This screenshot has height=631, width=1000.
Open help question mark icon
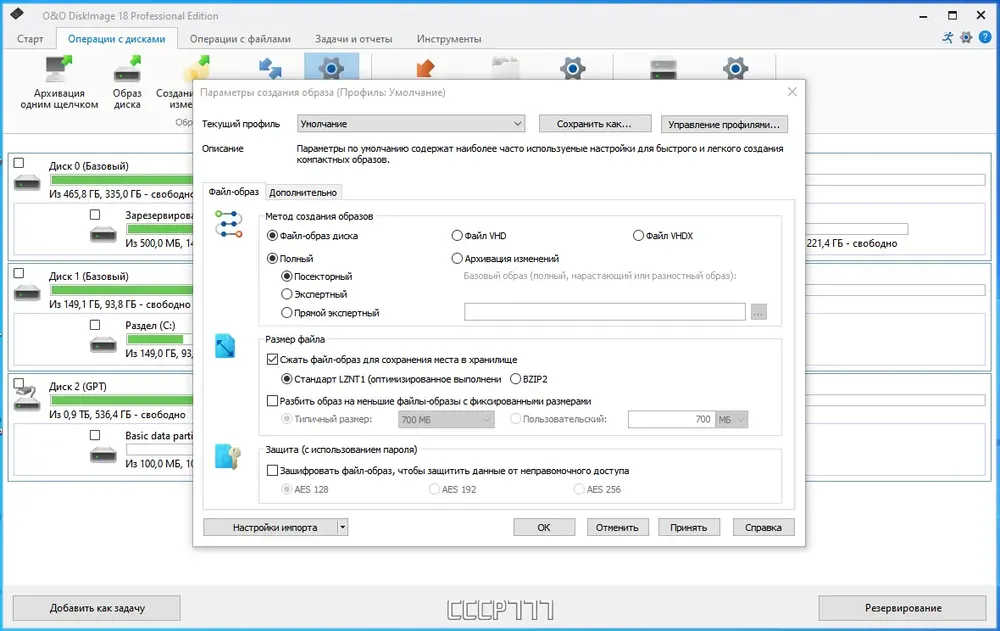point(985,38)
